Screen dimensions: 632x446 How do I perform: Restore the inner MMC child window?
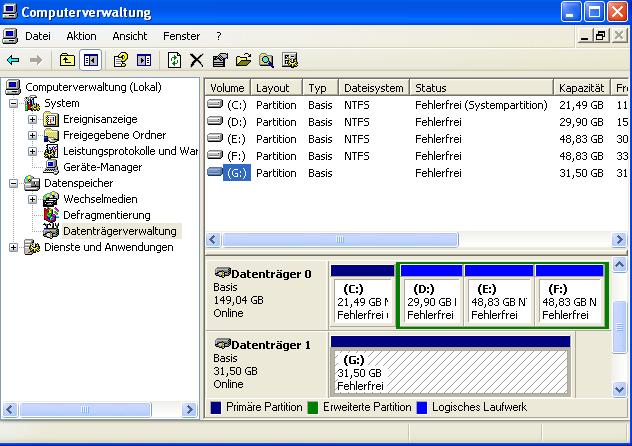click(x=601, y=36)
